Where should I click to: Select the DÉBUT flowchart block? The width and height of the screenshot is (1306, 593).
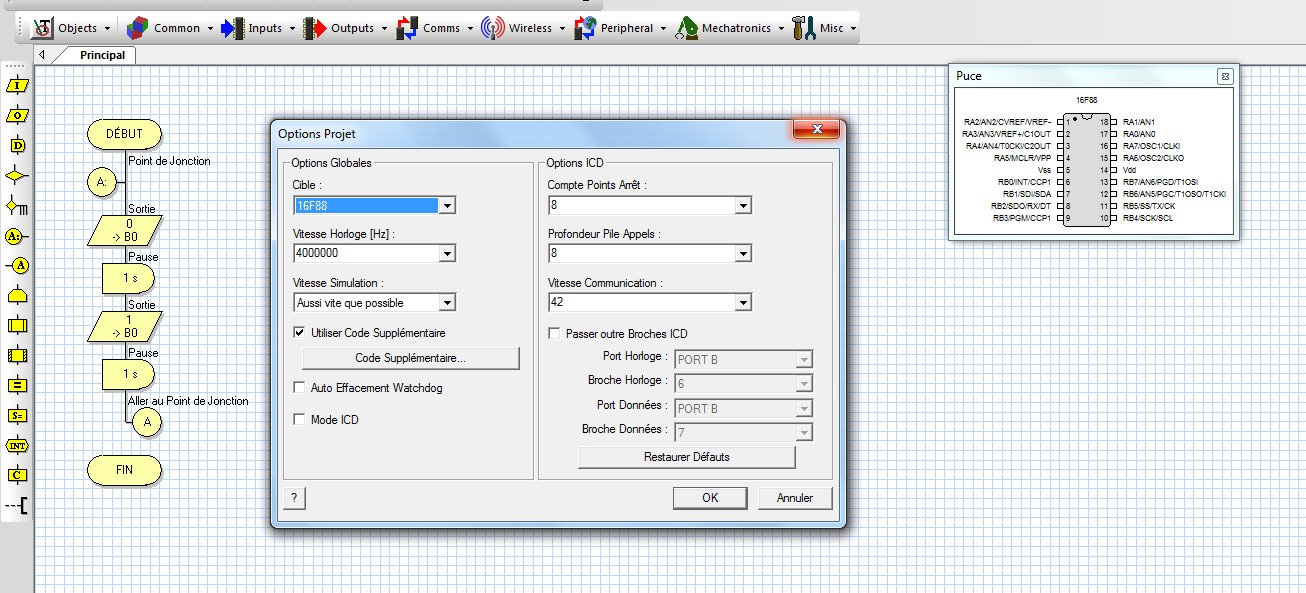coord(124,134)
